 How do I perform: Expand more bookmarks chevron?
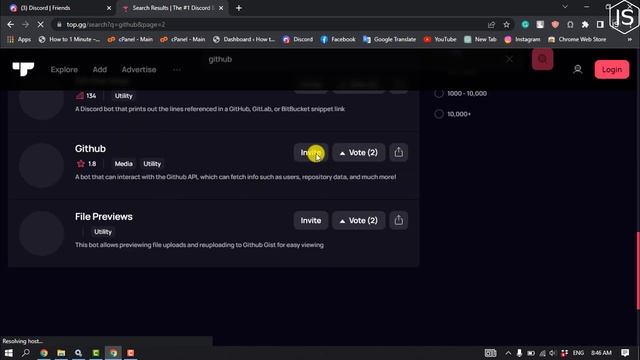[629, 39]
